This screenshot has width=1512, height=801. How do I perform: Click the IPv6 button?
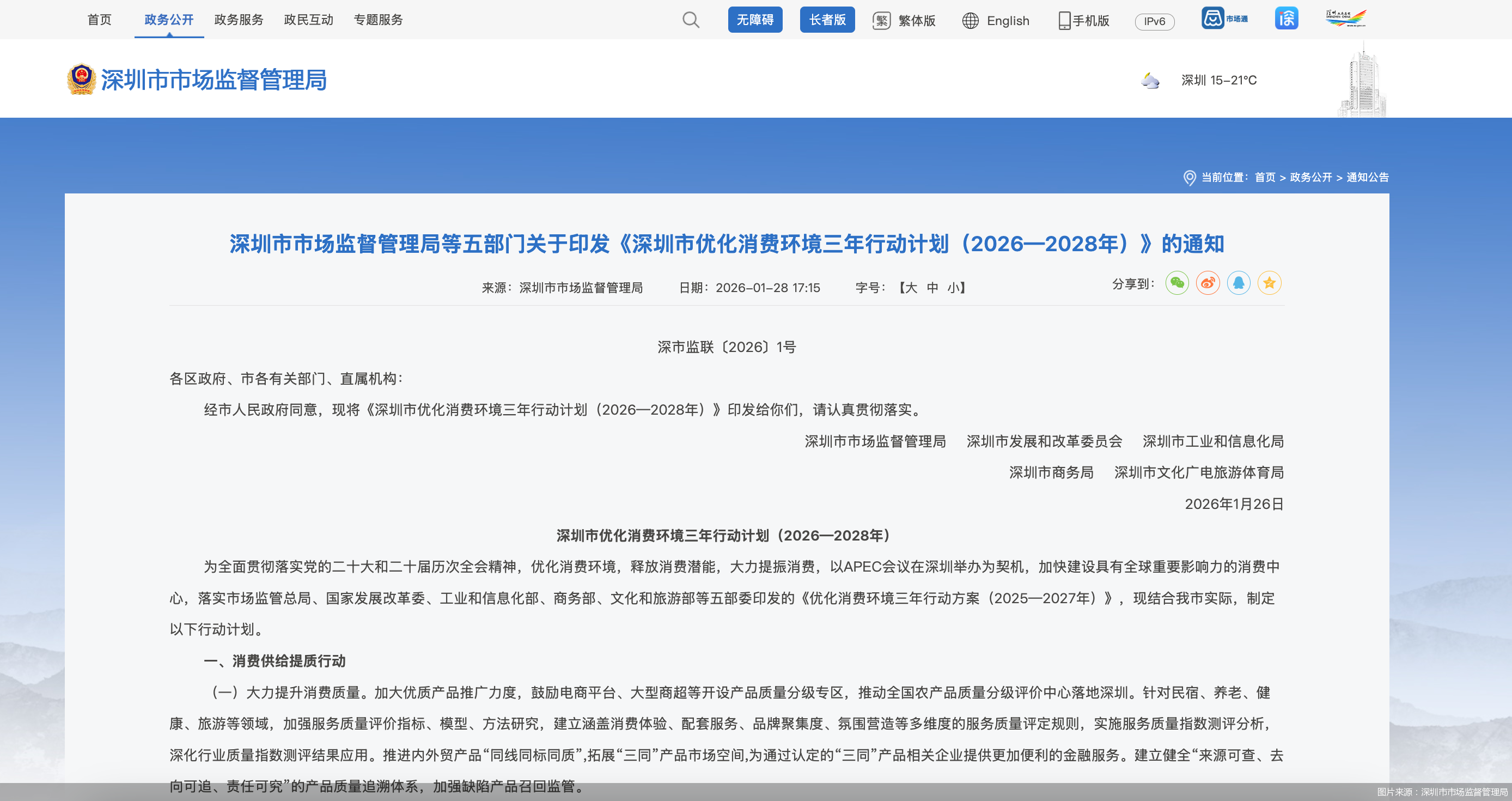[1154, 21]
